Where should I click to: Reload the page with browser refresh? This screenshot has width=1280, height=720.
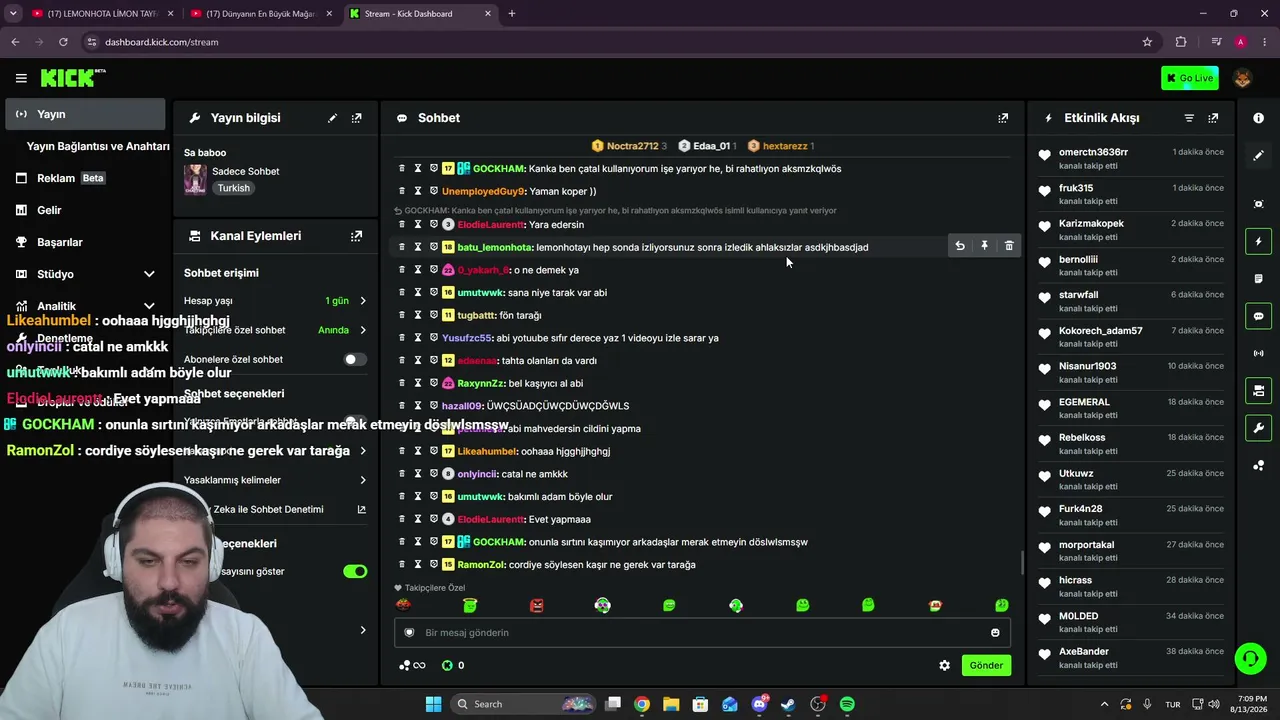click(63, 42)
